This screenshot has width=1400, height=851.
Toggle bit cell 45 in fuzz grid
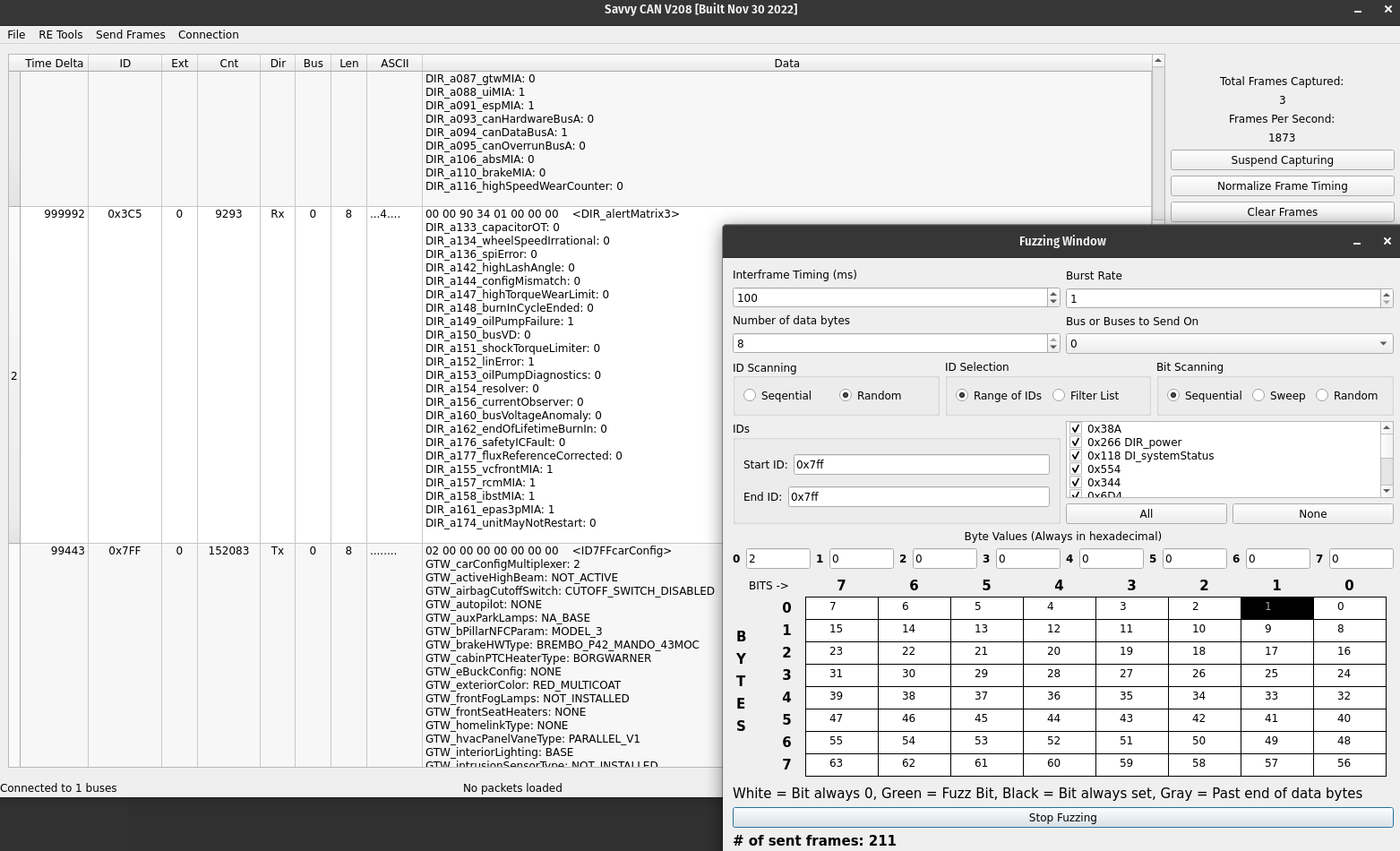[986, 720]
